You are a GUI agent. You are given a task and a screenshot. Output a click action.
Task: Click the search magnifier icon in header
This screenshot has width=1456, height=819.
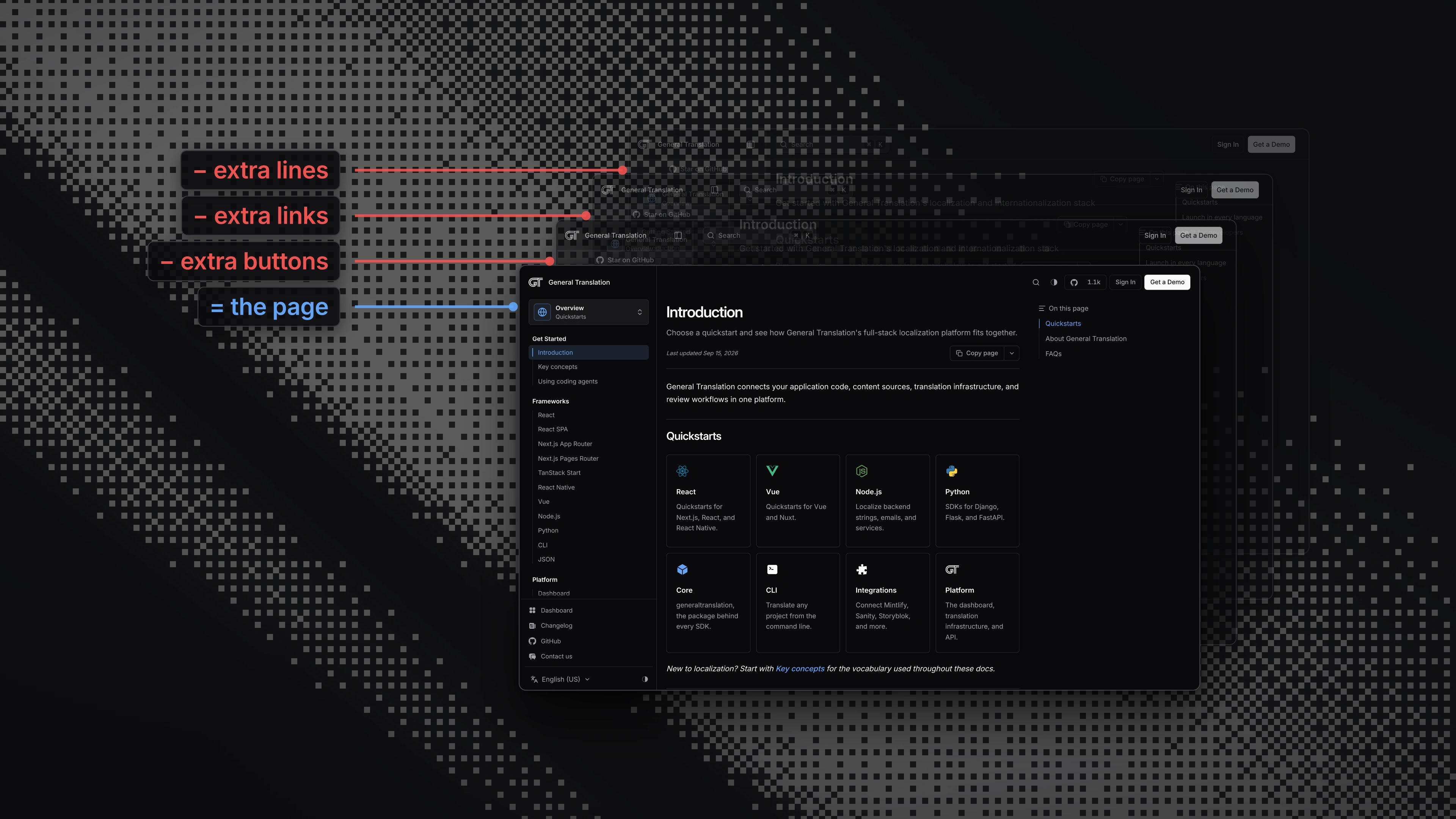(1036, 282)
